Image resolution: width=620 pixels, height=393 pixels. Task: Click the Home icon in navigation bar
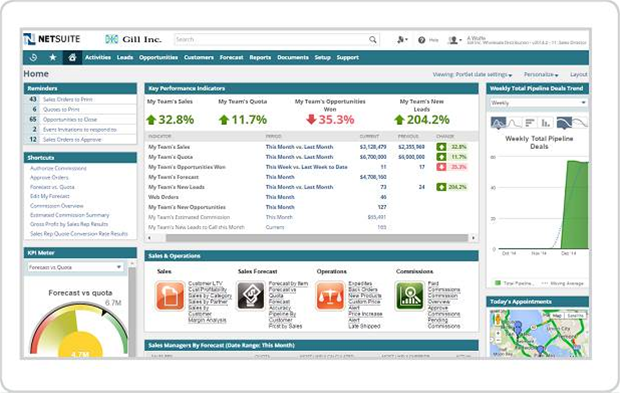72,58
